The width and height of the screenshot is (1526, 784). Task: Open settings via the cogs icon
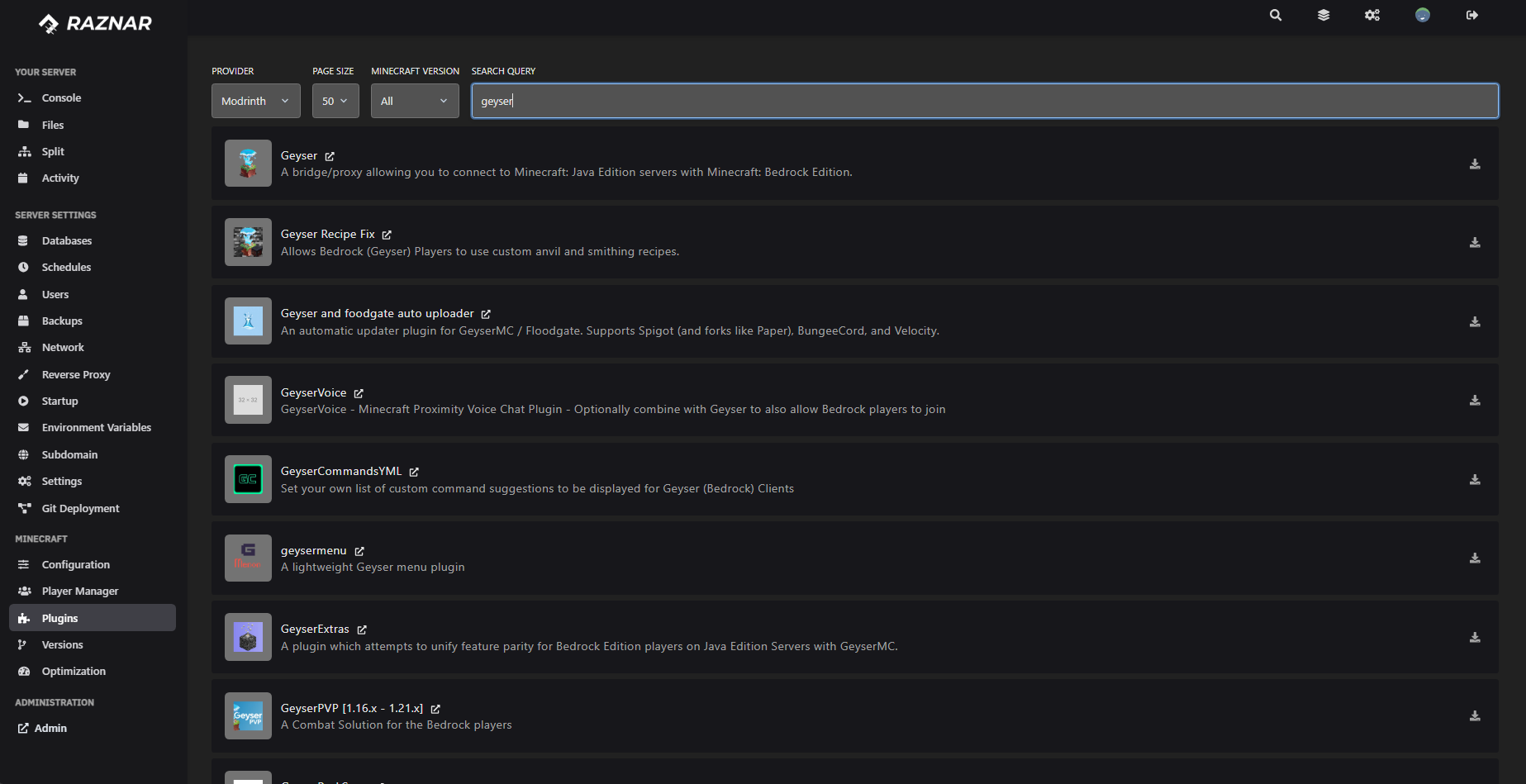point(1372,15)
